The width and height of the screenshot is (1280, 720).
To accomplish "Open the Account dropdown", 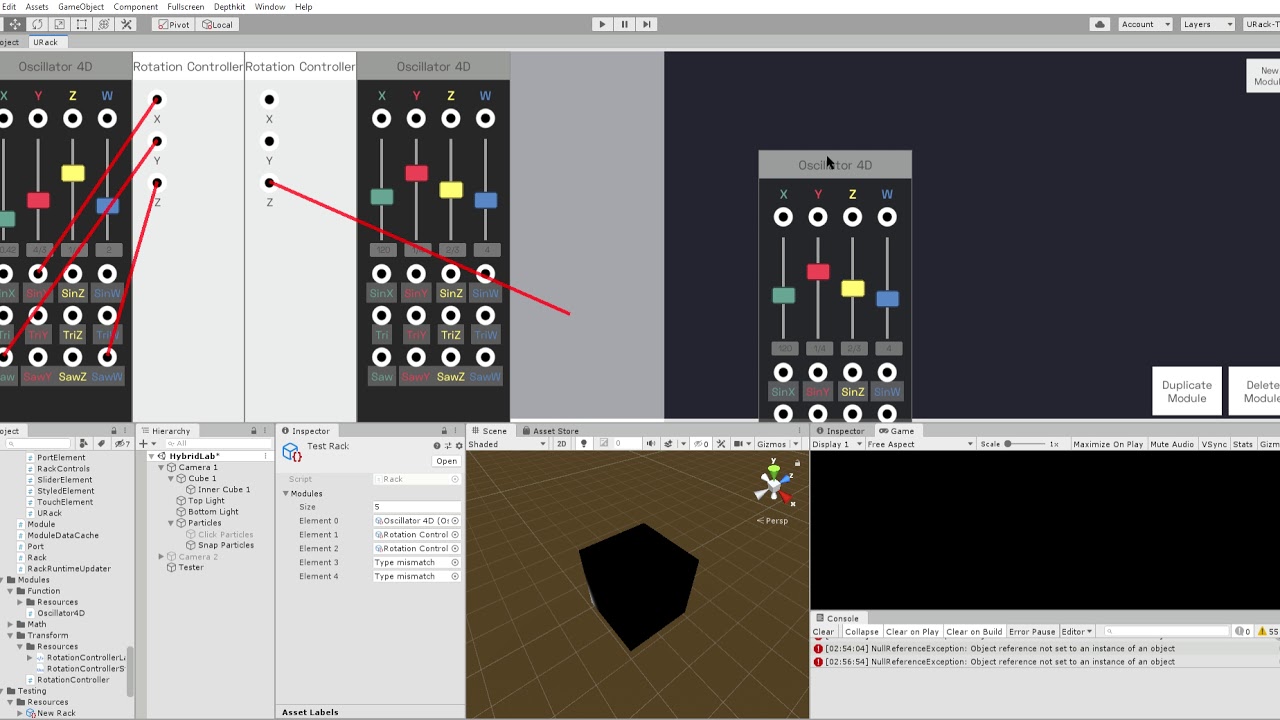I will pos(1144,24).
